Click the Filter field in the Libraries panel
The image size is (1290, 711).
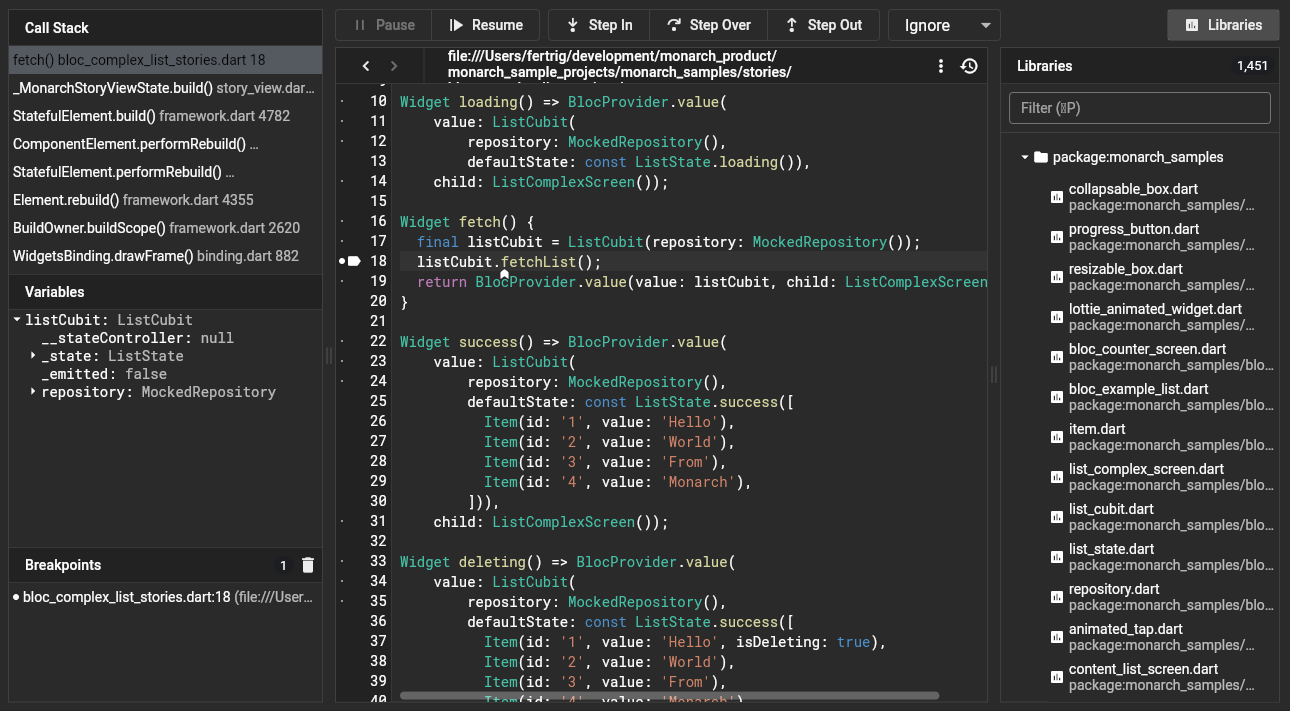1139,107
